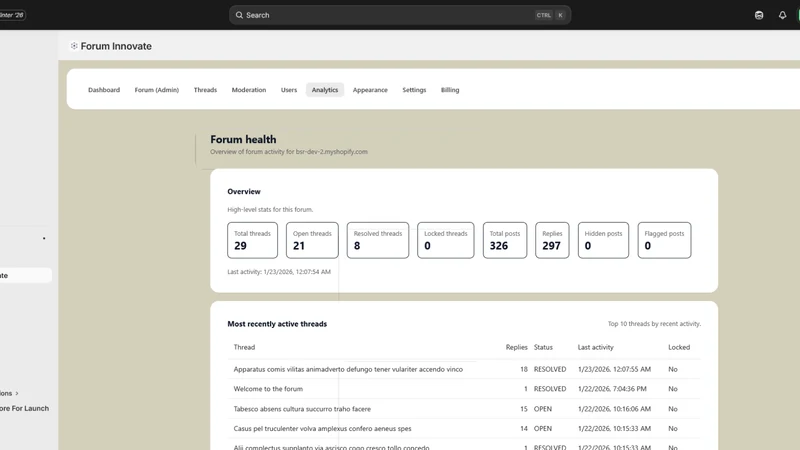
Task: Open the 'For Launch' sidebar link
Action: tap(24, 408)
